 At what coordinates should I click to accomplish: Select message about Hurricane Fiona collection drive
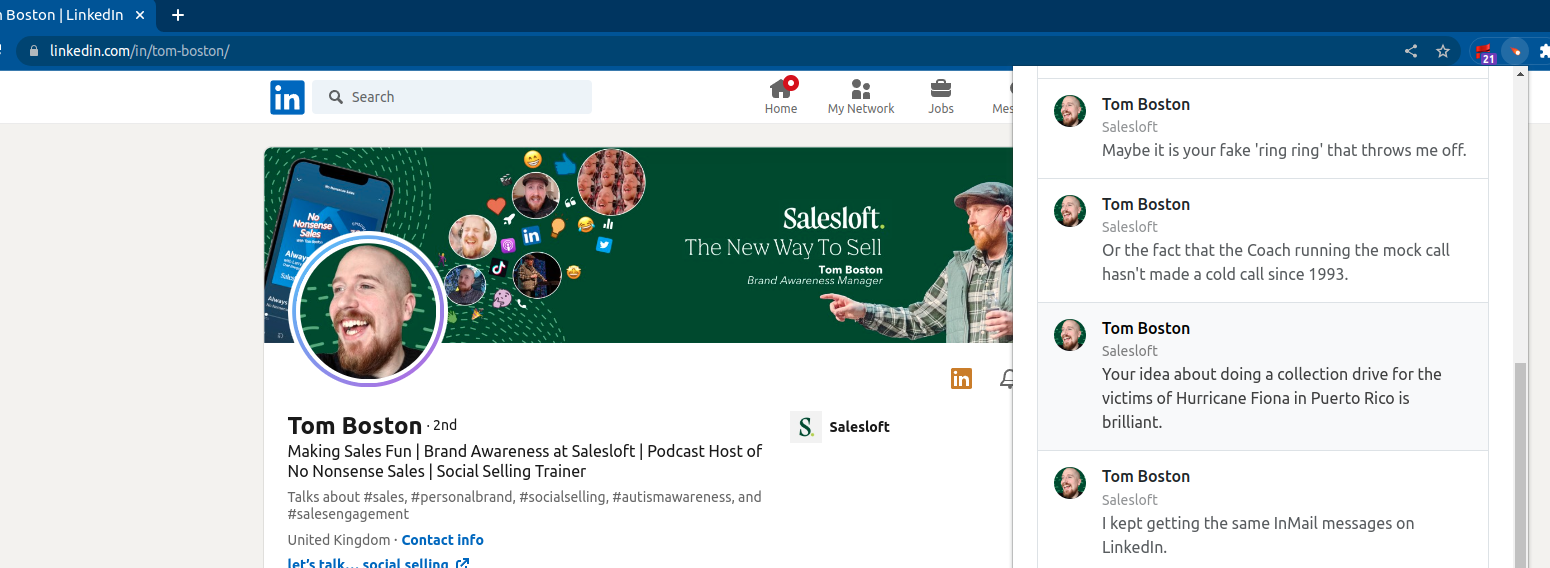[x=1262, y=377]
